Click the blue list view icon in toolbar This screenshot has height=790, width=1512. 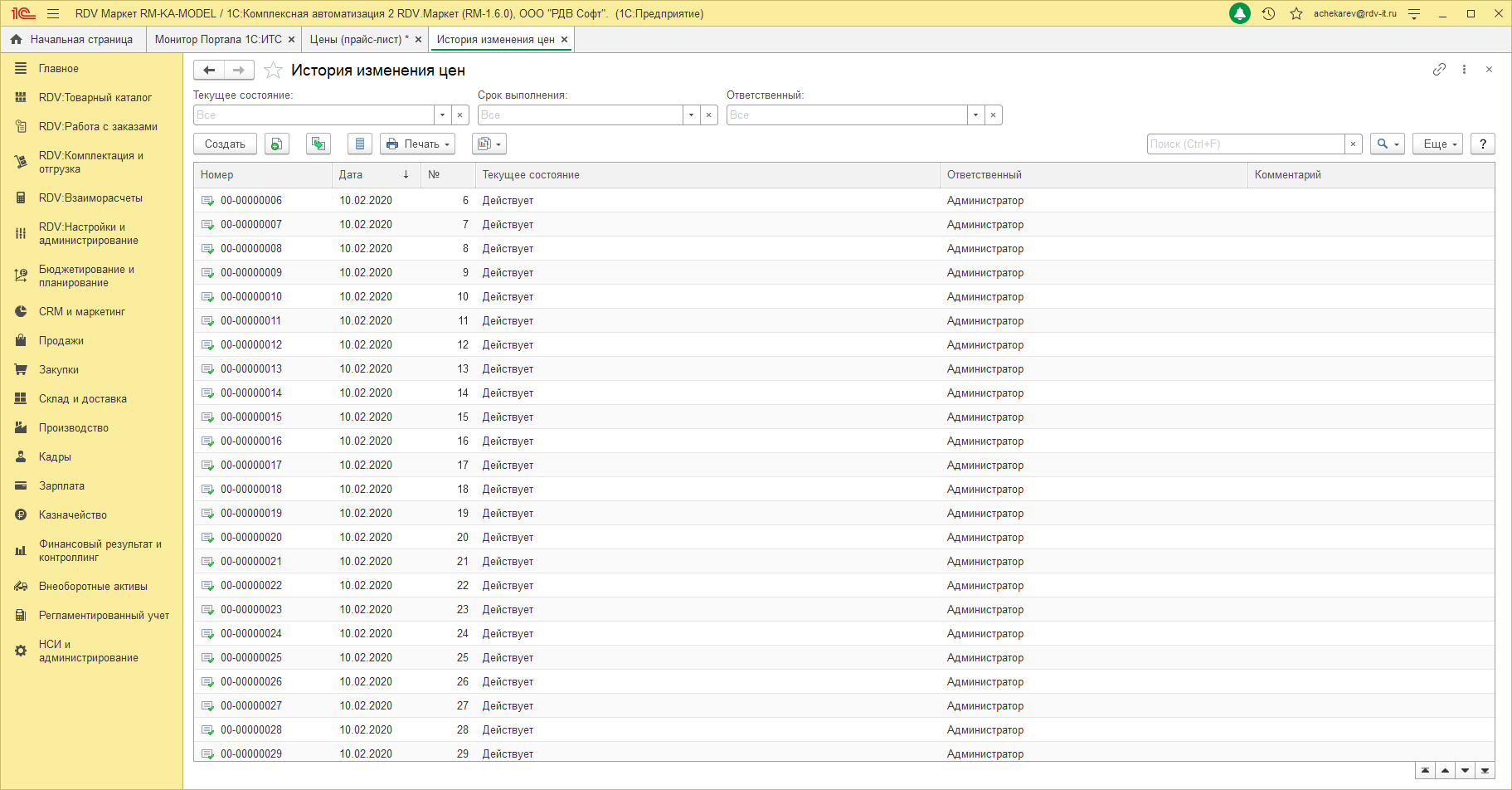coord(359,144)
